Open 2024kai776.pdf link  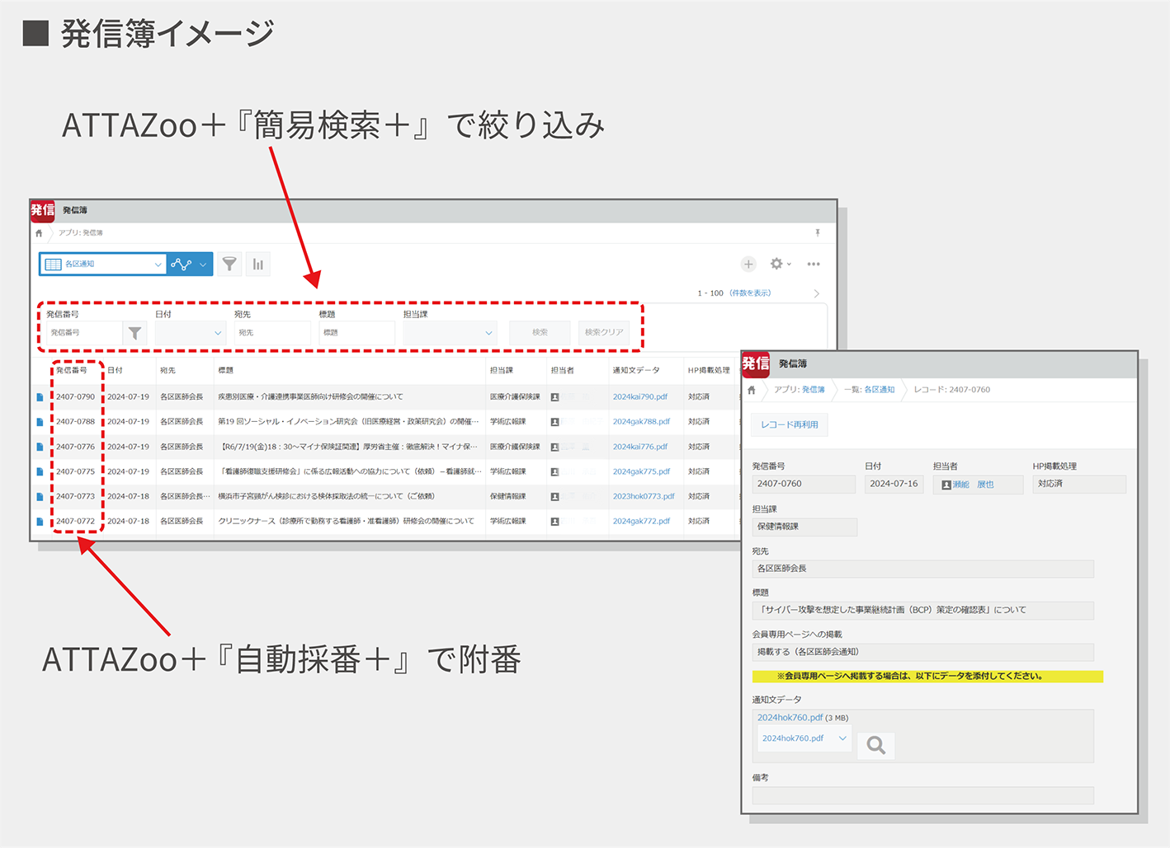pyautogui.click(x=640, y=447)
